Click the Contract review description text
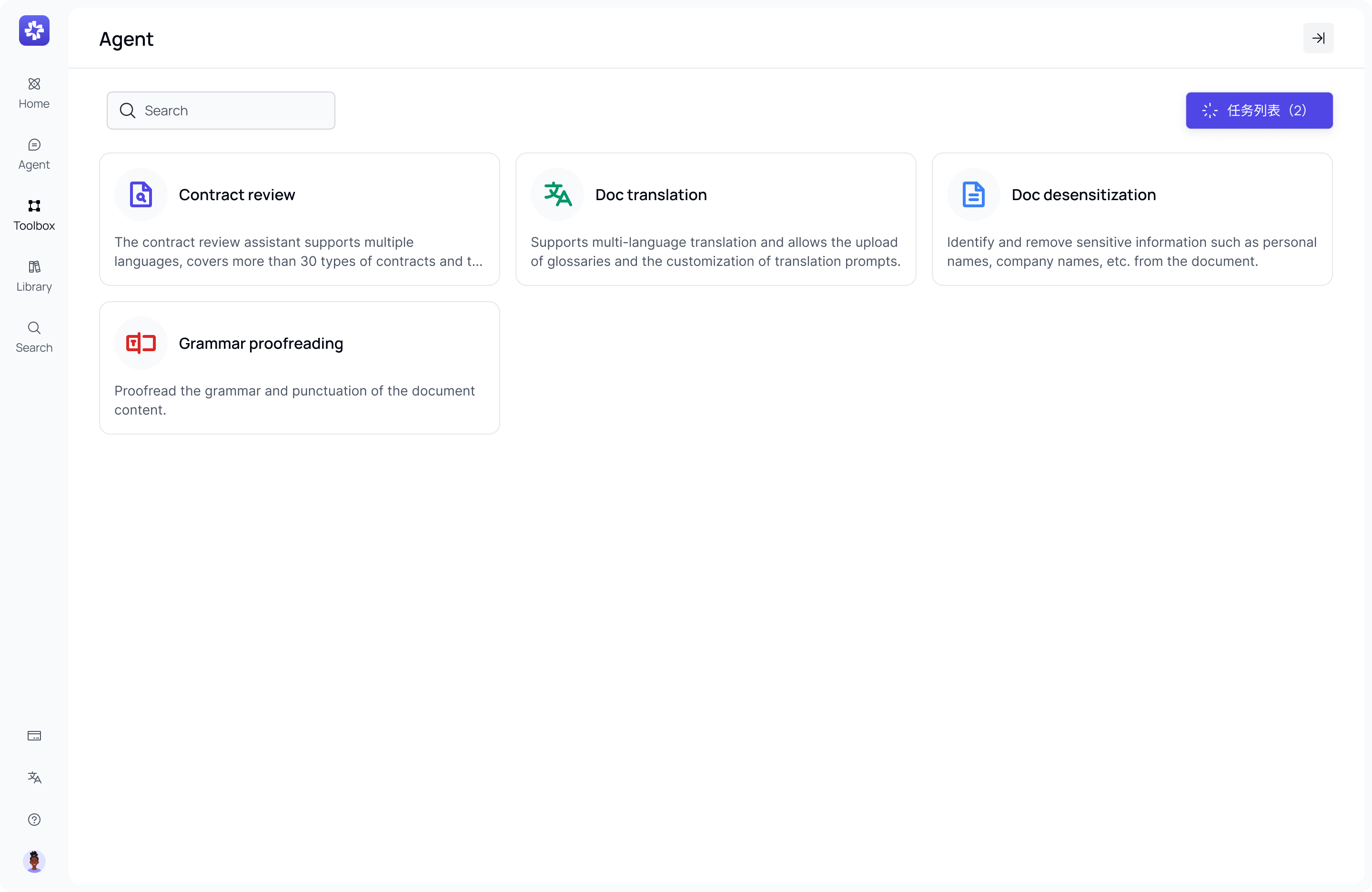This screenshot has height=892, width=1372. [x=299, y=252]
